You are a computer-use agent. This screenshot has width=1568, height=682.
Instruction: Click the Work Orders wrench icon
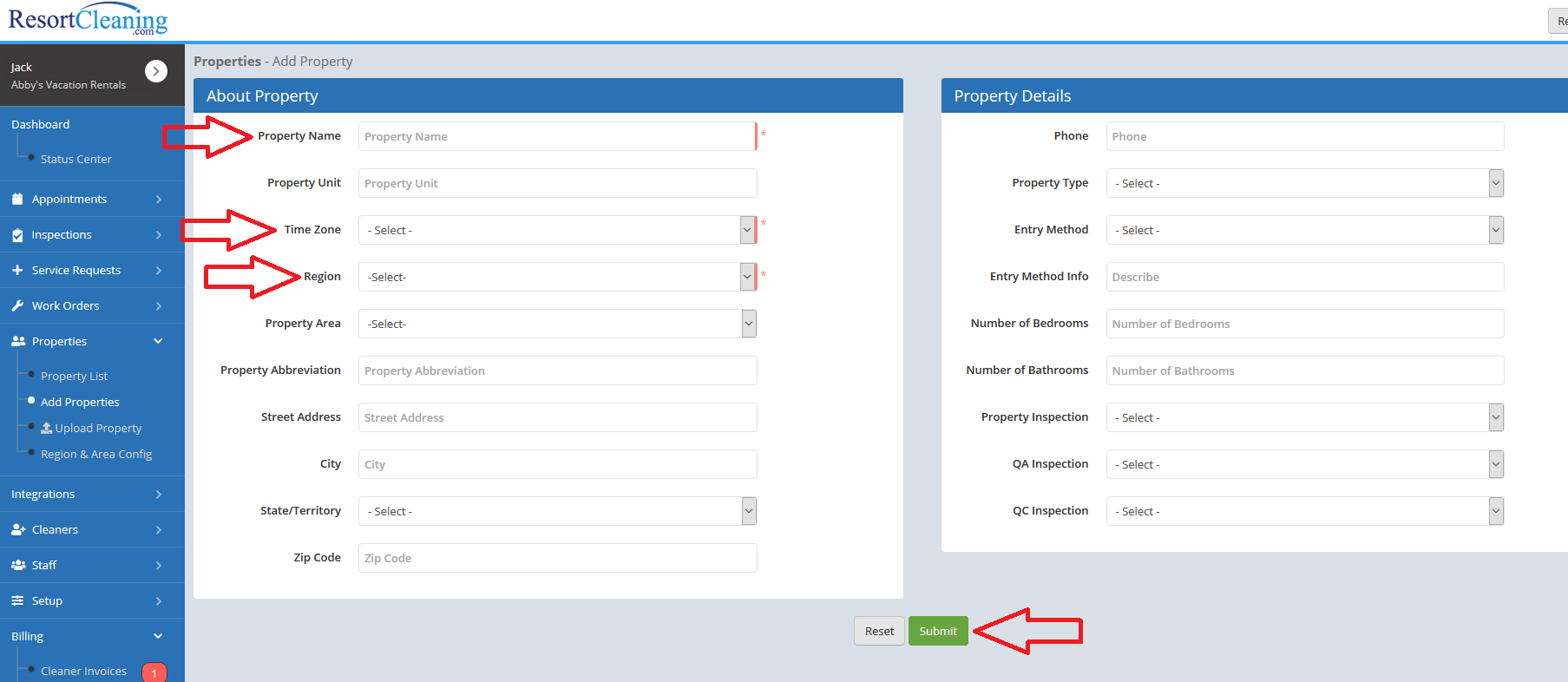pos(17,306)
